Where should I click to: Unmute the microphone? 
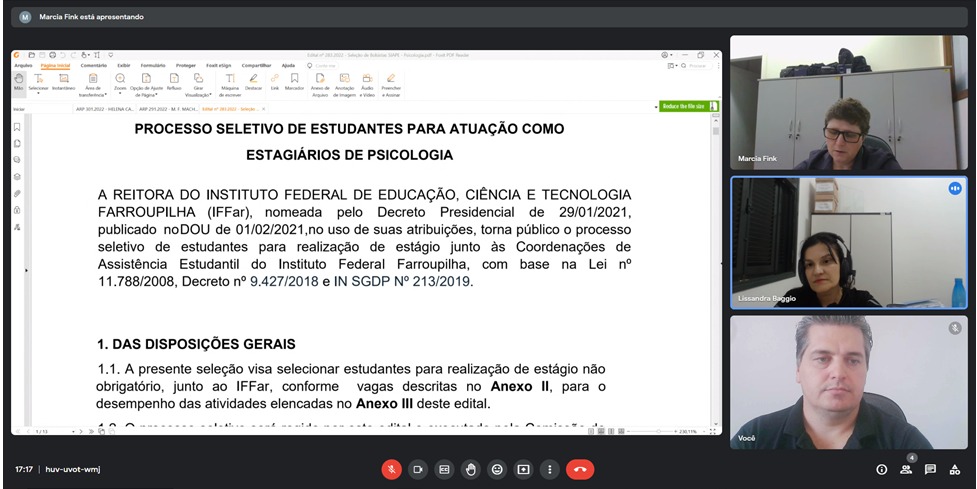(392, 469)
